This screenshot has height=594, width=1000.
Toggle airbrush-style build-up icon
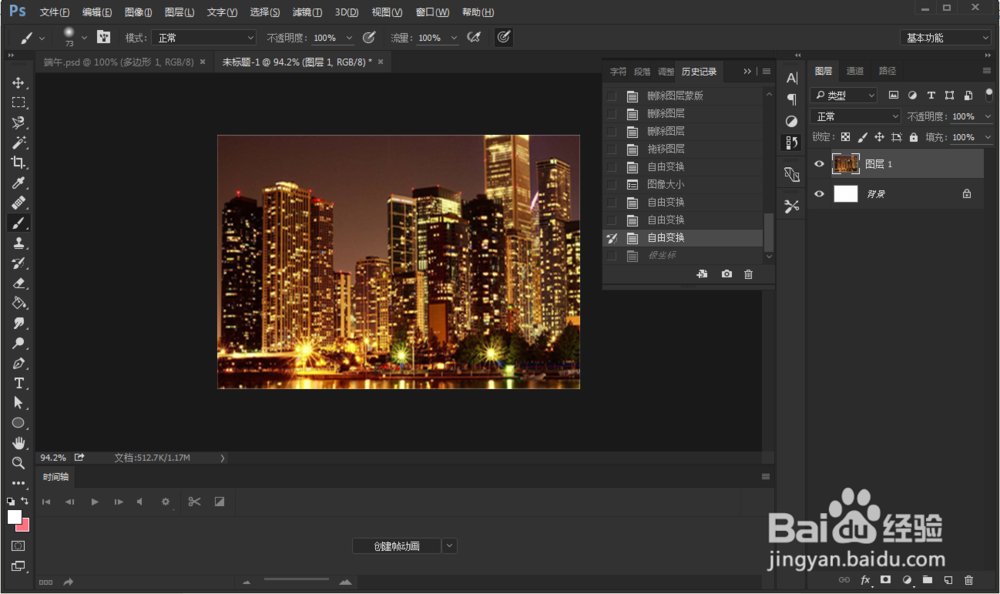point(474,37)
